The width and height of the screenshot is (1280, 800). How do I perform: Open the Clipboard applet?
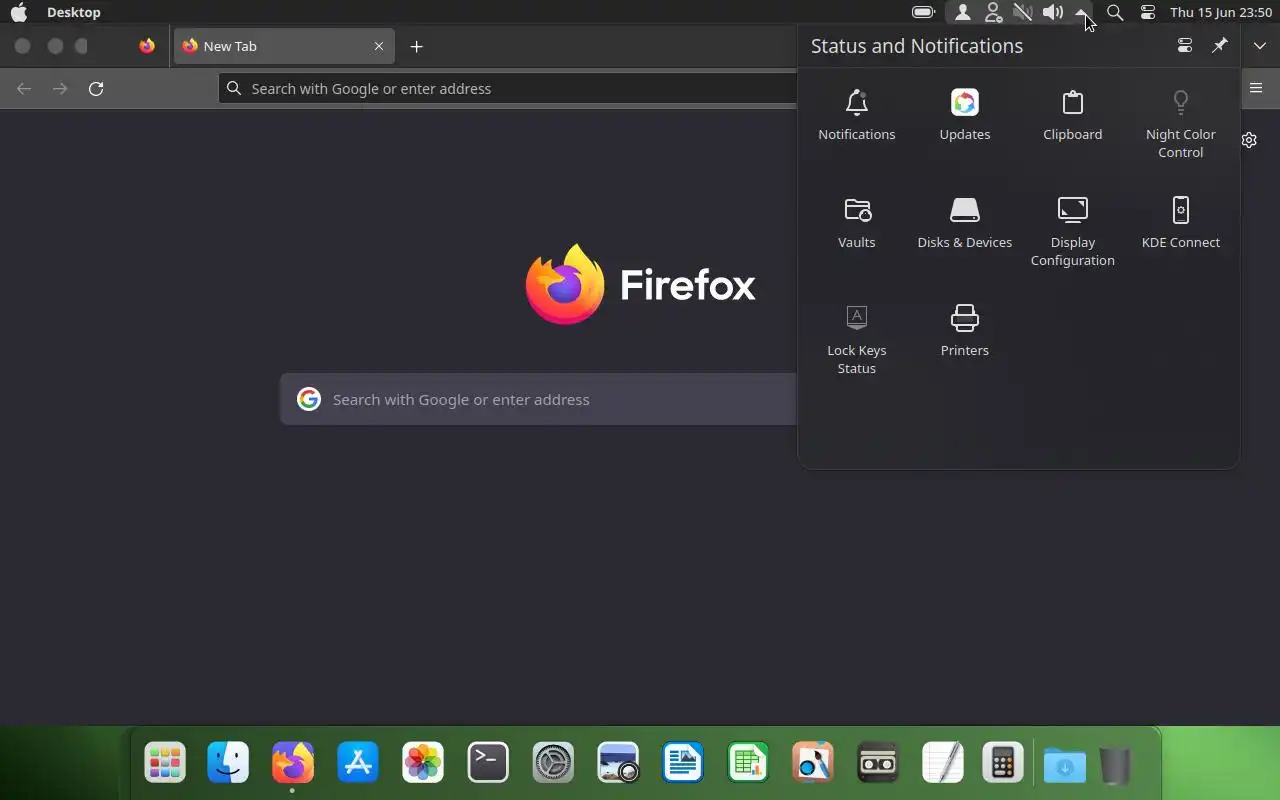[x=1072, y=115]
